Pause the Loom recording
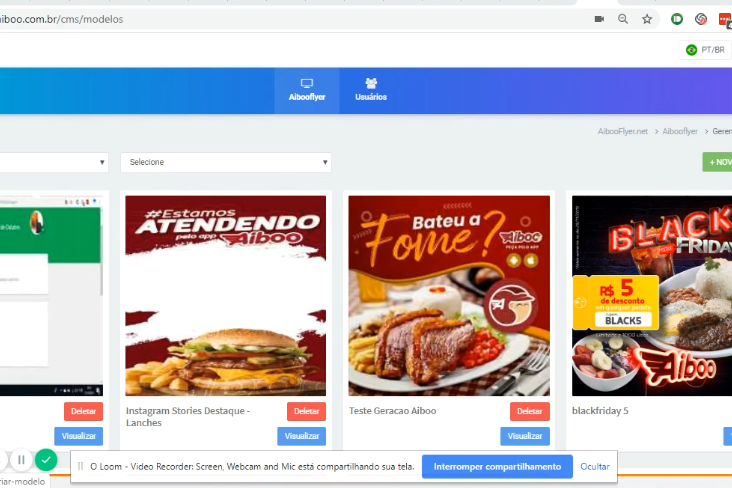732x488 pixels. pyautogui.click(x=21, y=460)
